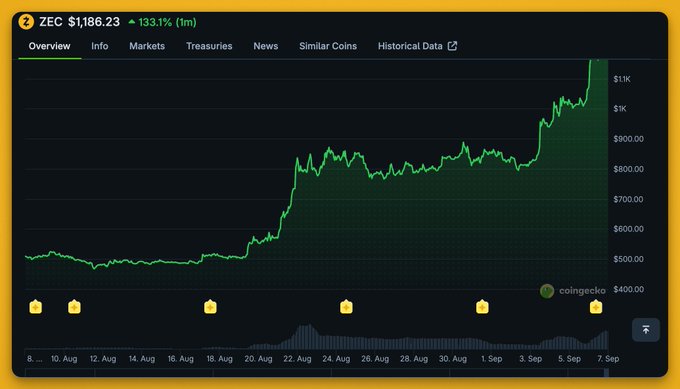The height and width of the screenshot is (389, 680).
Task: Go to the News tab
Action: click(266, 46)
